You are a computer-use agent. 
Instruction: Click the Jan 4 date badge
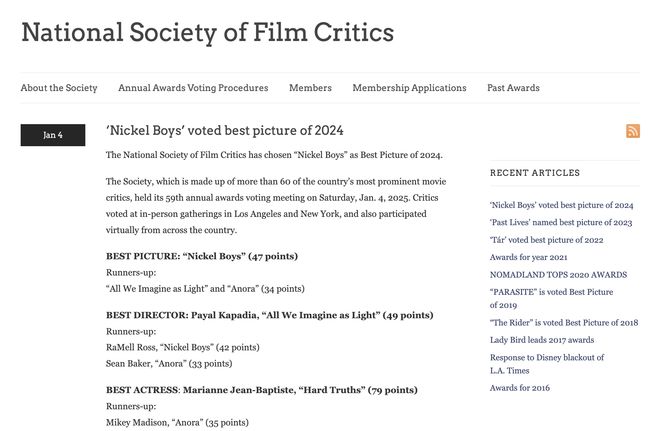pyautogui.click(x=53, y=135)
